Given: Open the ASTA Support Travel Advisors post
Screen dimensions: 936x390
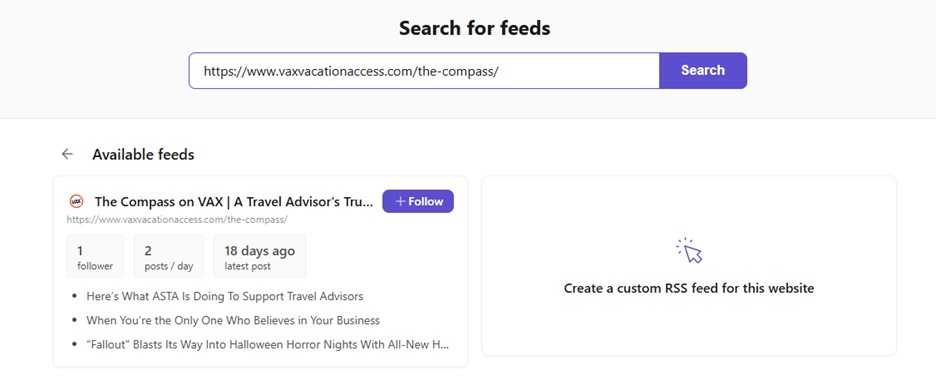Looking at the screenshot, I should coord(224,296).
